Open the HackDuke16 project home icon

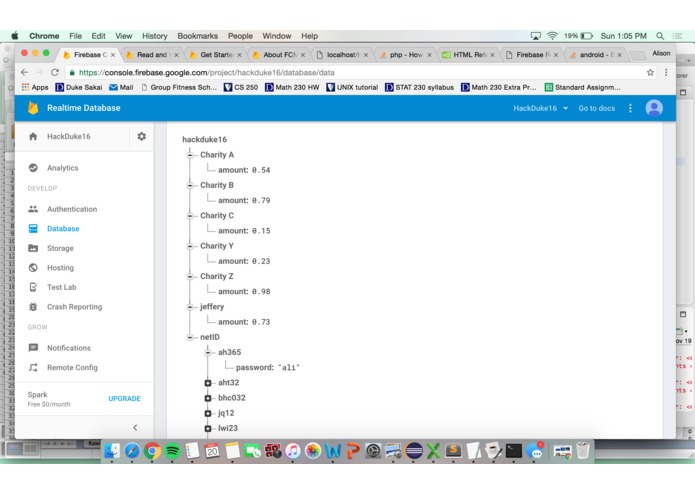point(33,136)
